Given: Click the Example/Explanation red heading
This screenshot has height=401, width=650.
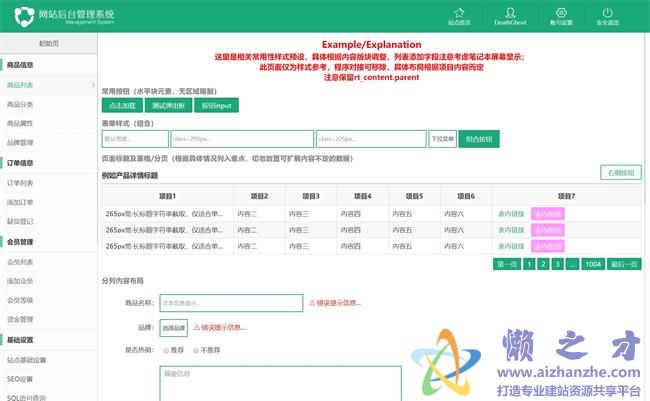Looking at the screenshot, I should pos(371,45).
